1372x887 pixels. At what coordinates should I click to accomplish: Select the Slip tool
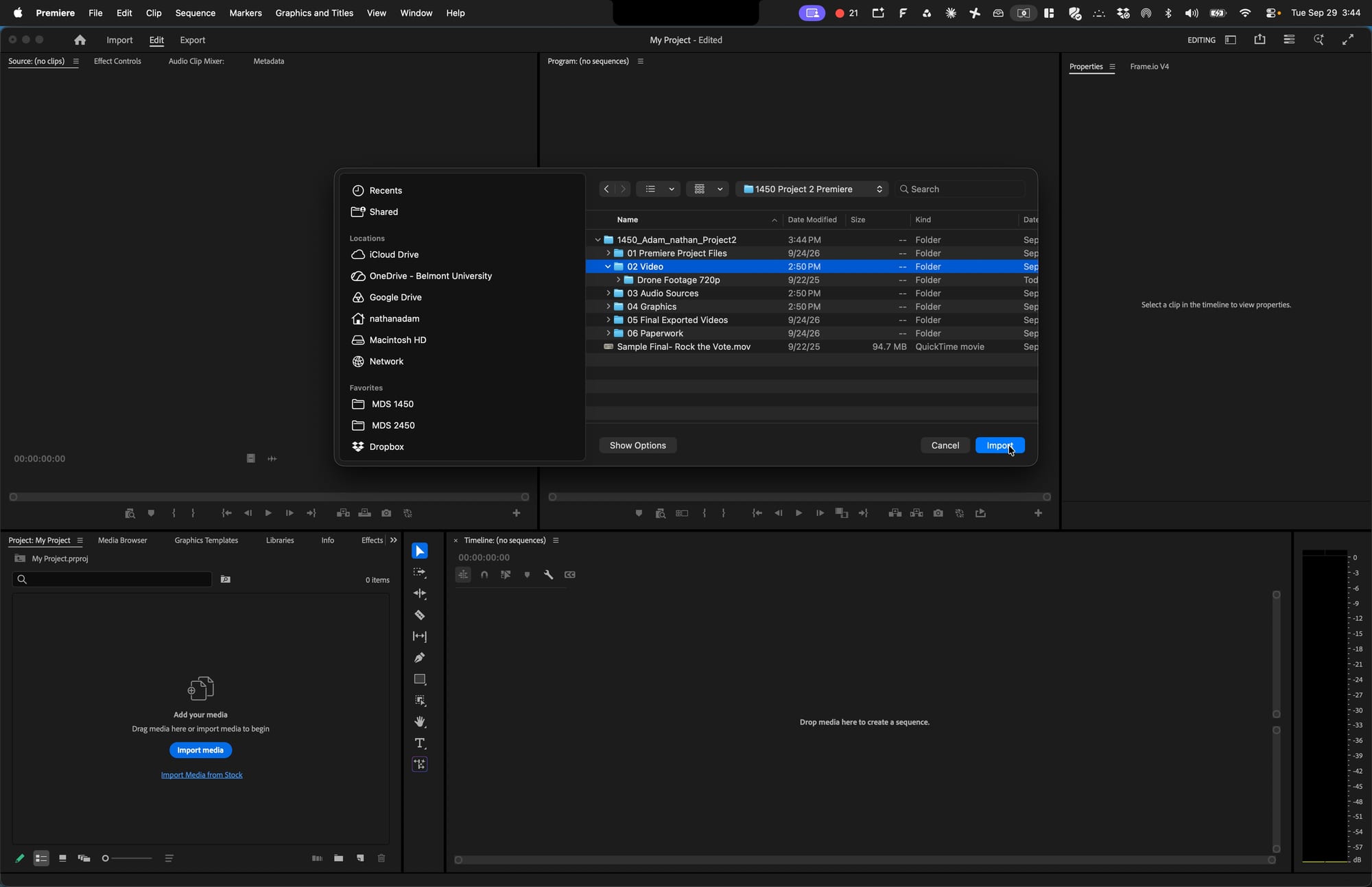[420, 637]
